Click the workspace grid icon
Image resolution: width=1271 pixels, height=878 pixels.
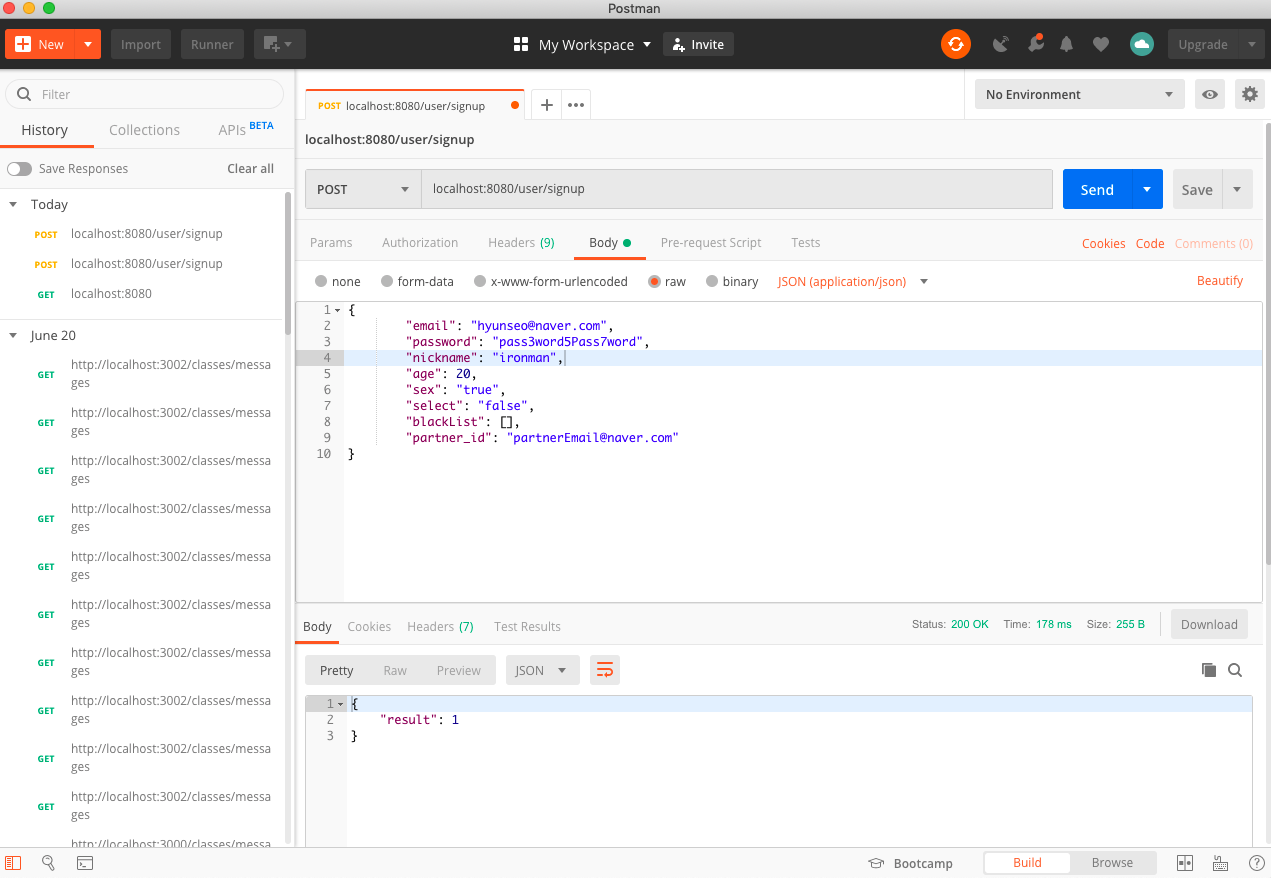tap(520, 44)
